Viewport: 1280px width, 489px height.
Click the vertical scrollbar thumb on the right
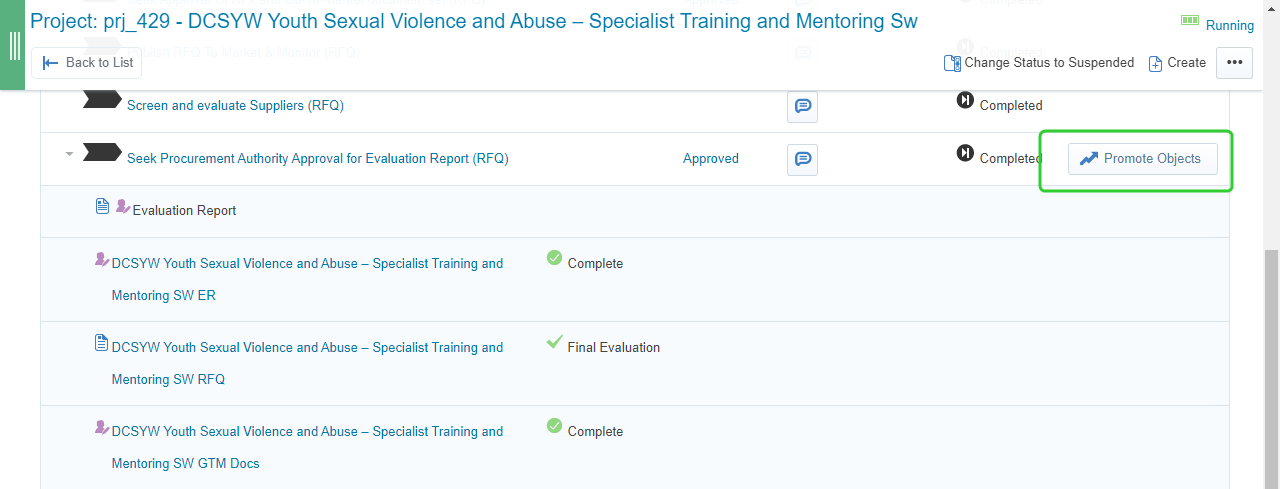coord(1271,368)
